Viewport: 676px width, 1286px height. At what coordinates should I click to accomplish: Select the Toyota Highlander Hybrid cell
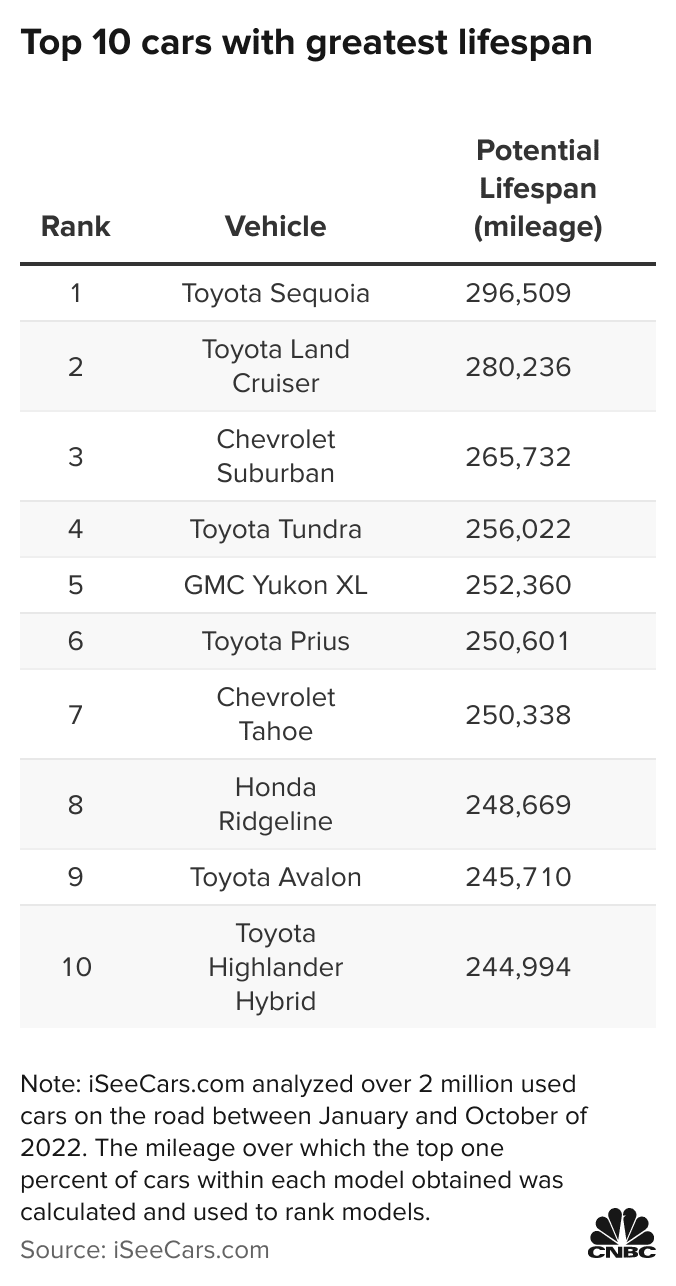(x=275, y=967)
